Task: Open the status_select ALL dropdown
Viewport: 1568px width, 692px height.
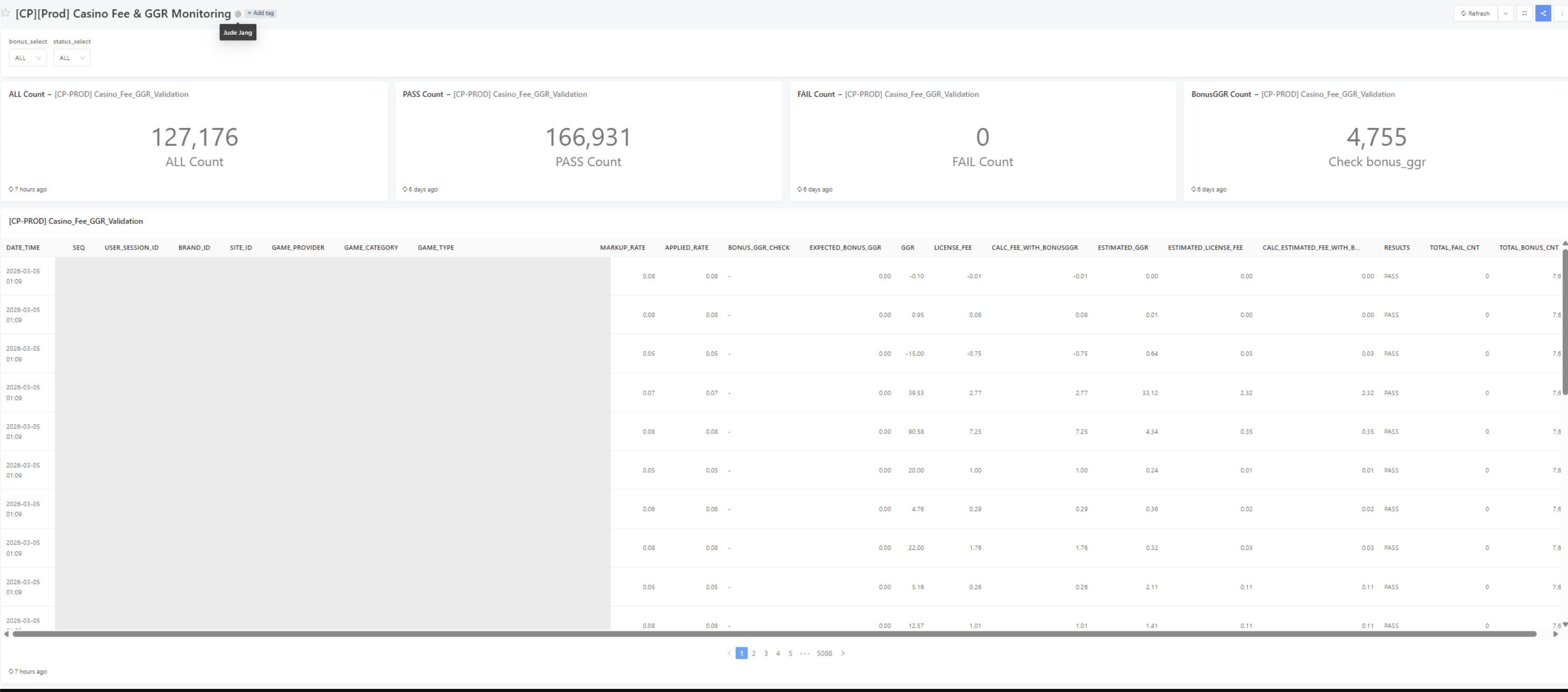Action: coord(72,58)
